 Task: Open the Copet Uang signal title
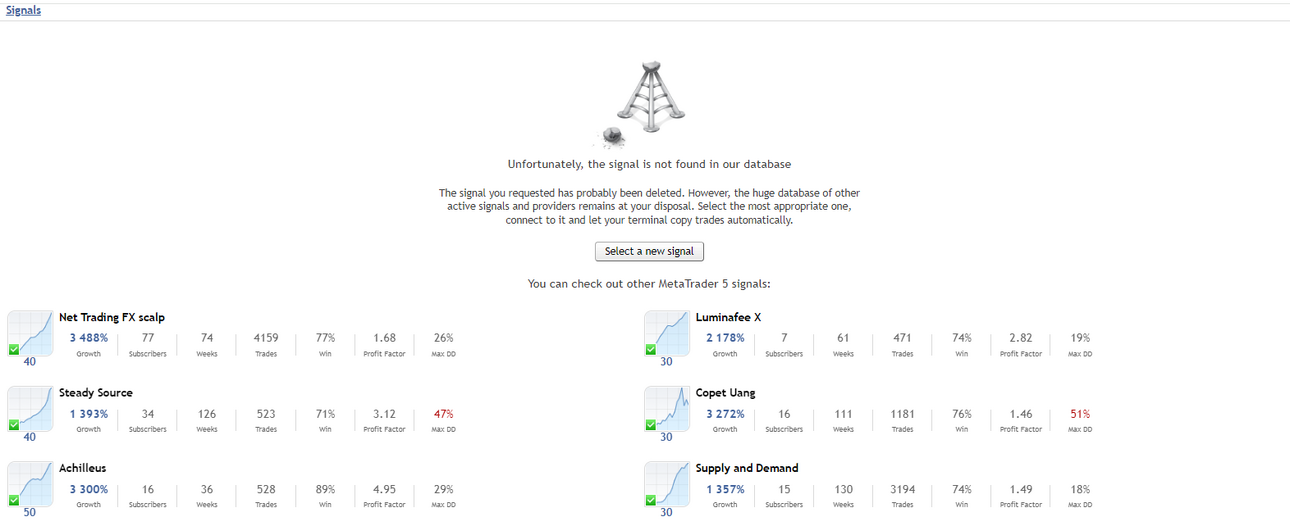726,393
